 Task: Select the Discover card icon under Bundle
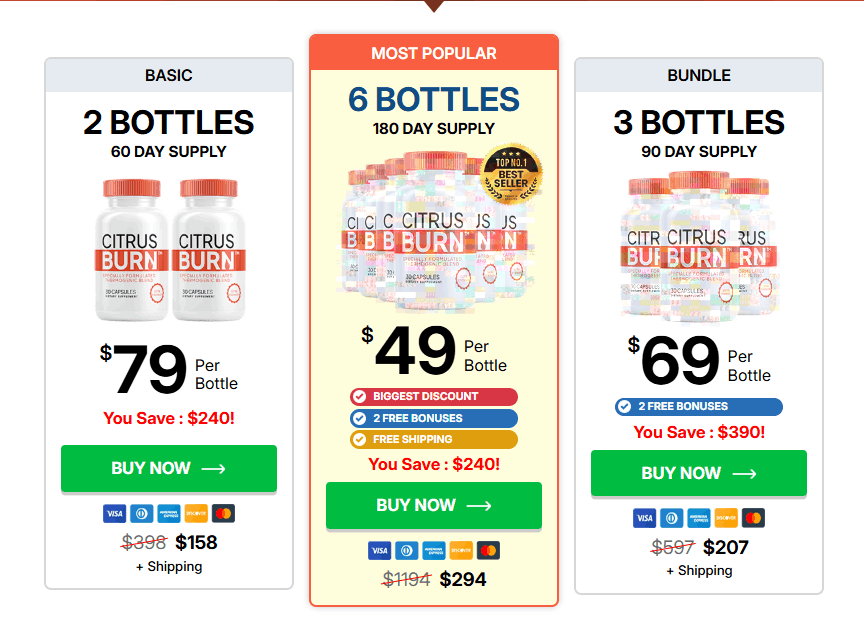[x=726, y=518]
